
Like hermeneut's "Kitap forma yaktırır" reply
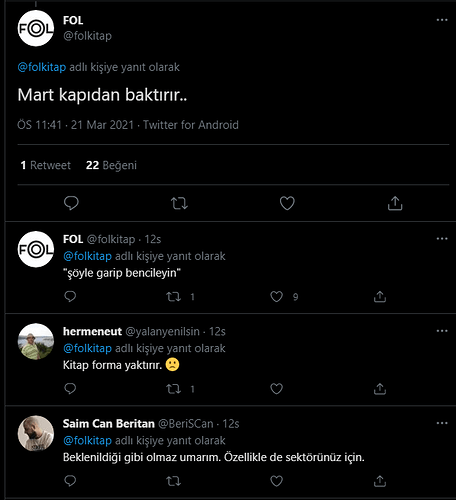(276, 389)
